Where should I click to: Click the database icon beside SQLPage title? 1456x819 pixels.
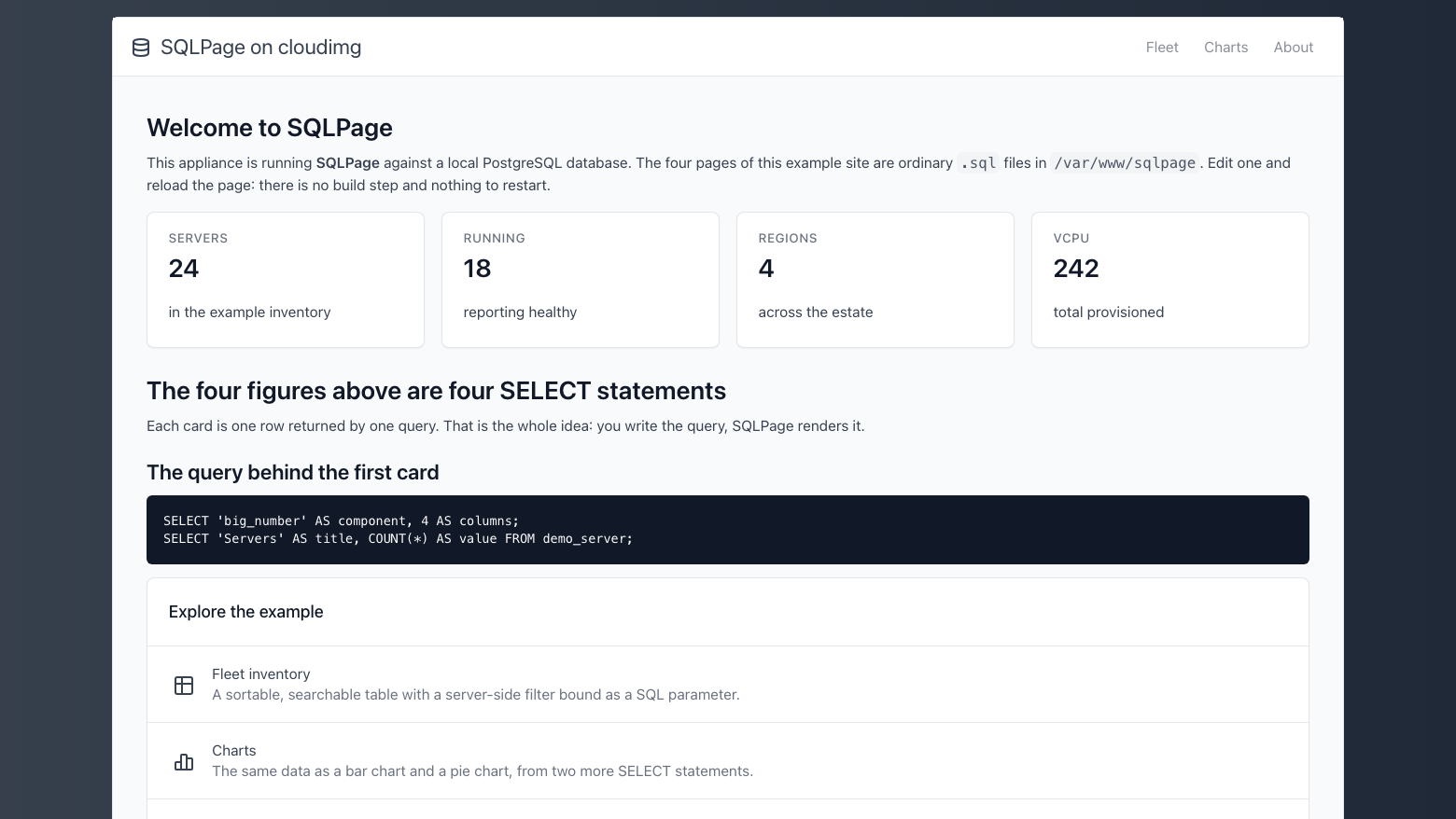click(x=141, y=48)
